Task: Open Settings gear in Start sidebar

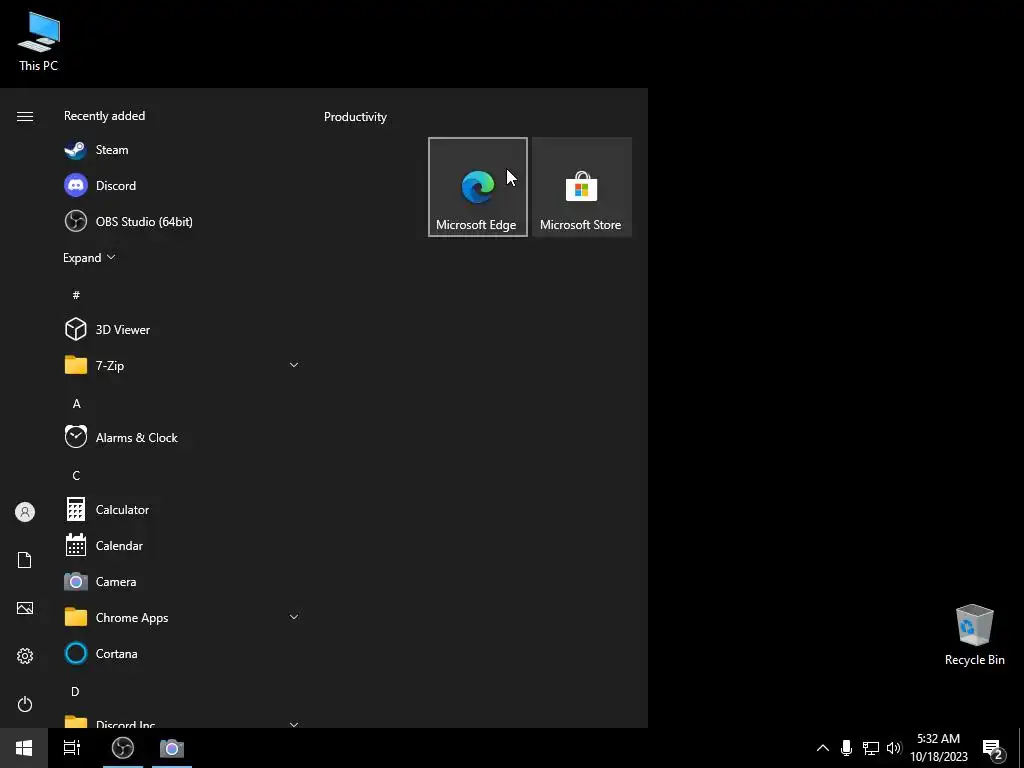Action: 25,656
